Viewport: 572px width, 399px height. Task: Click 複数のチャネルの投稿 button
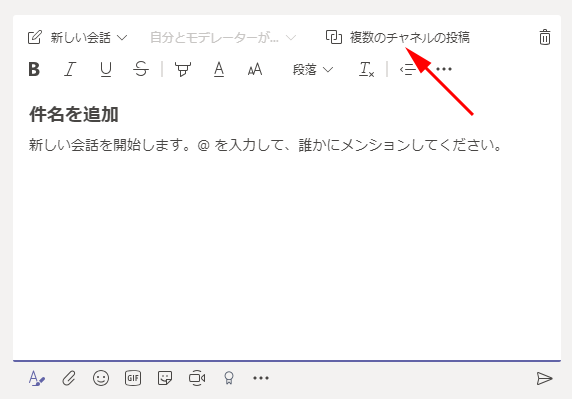(x=398, y=37)
